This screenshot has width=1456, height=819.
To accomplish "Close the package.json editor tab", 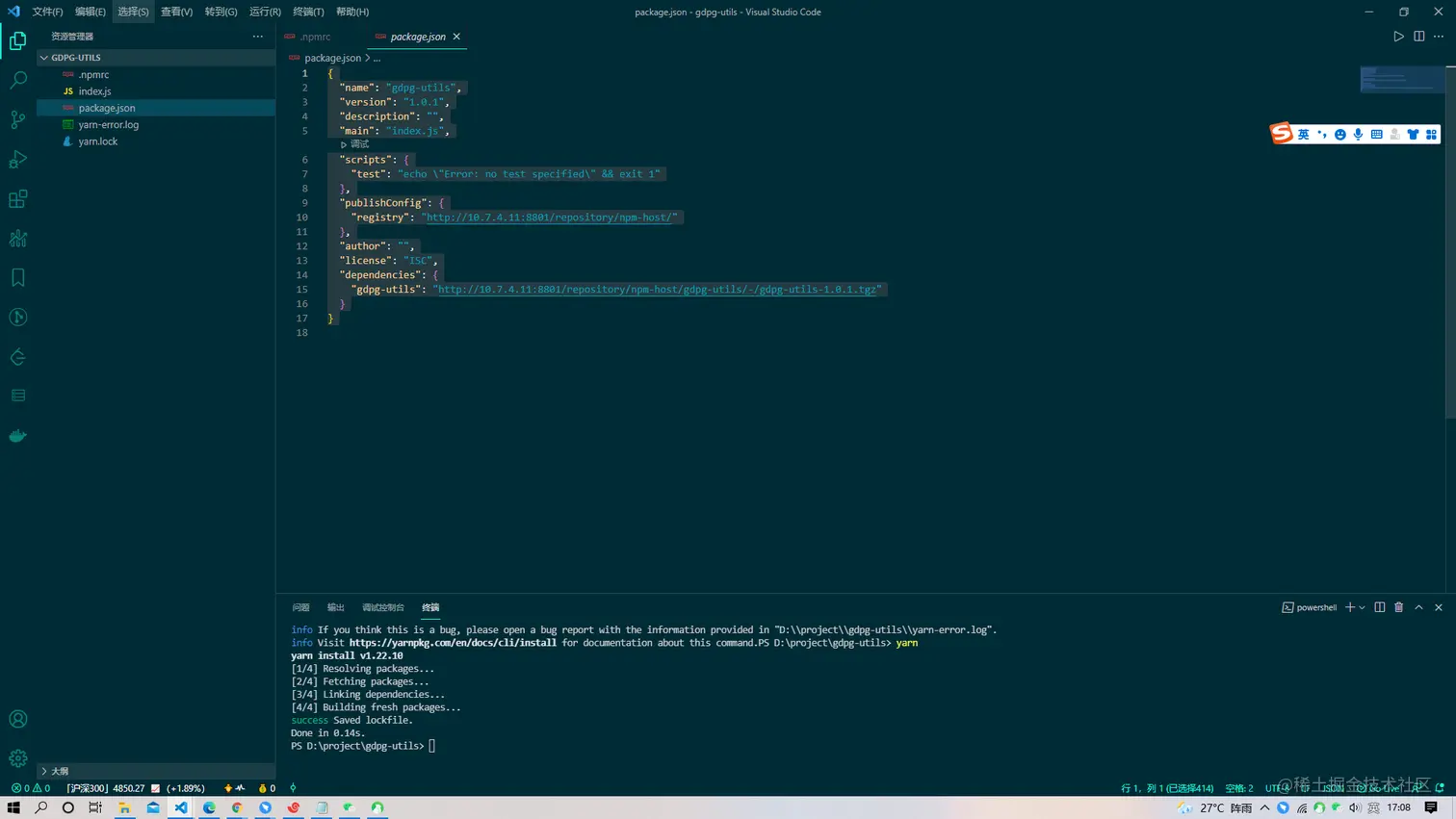I will click(456, 37).
